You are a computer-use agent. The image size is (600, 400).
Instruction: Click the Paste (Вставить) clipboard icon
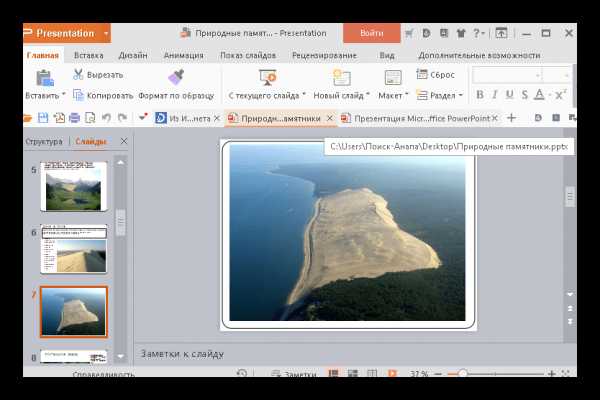pyautogui.click(x=44, y=78)
